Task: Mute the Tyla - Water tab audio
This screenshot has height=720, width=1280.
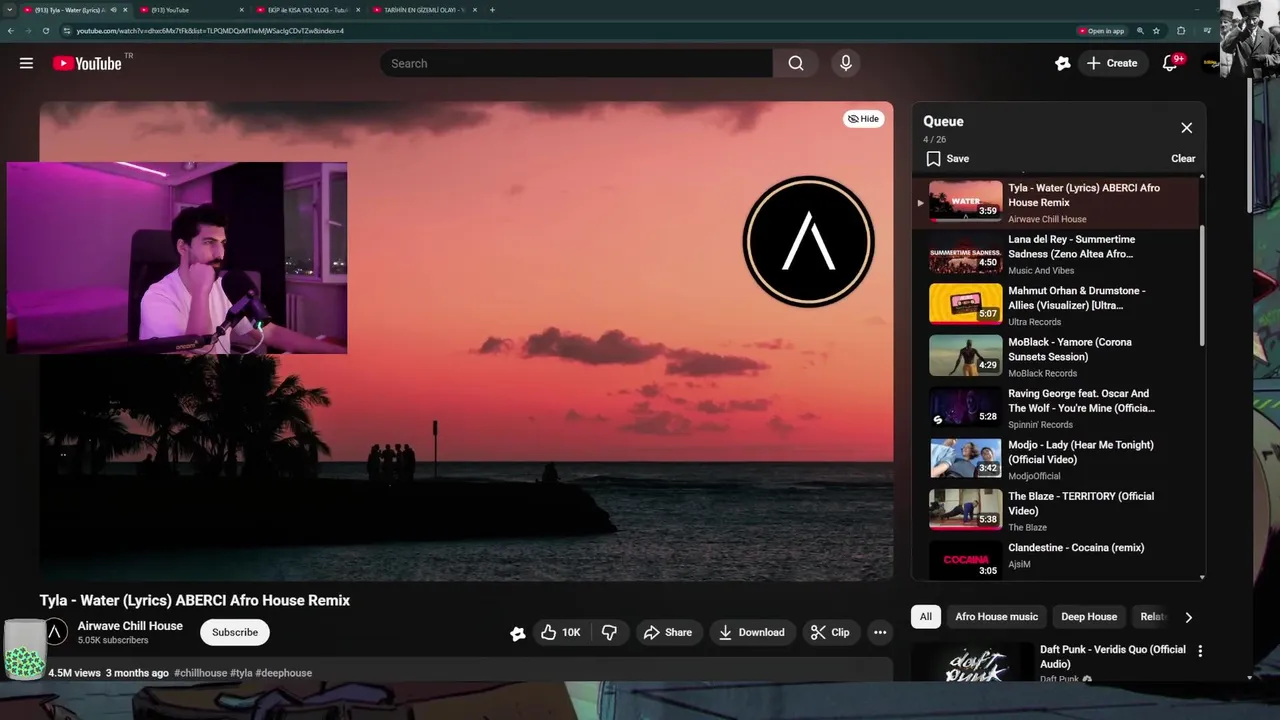Action: coord(113,10)
